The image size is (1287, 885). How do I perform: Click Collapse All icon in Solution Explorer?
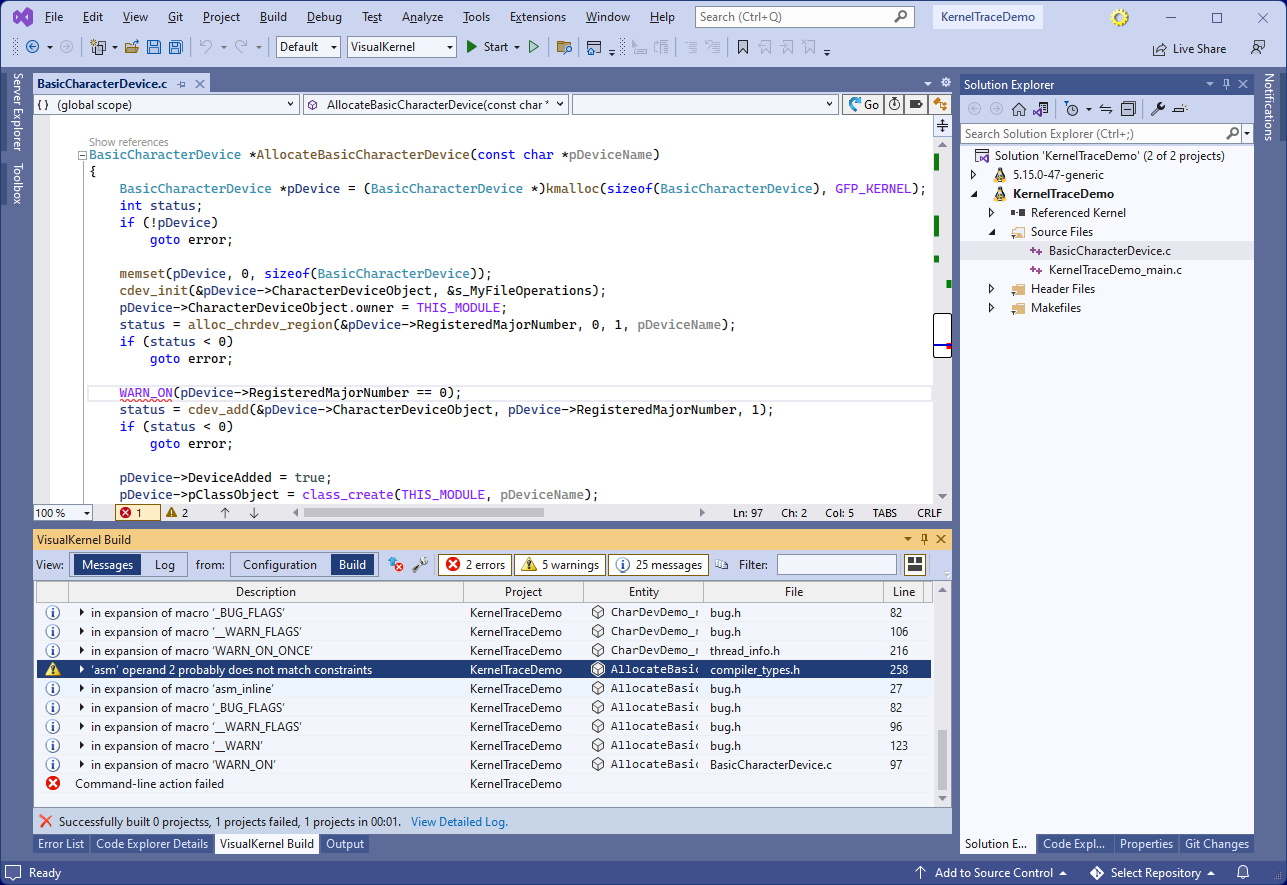coord(1128,109)
